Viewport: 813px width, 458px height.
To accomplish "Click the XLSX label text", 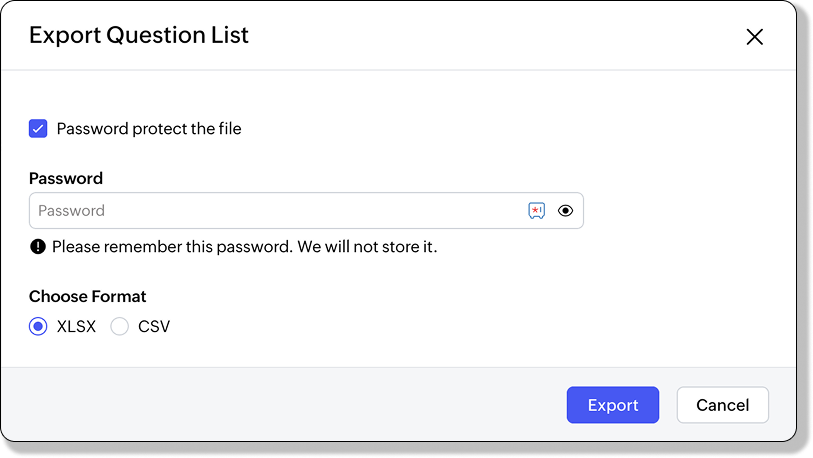I will coord(76,326).
